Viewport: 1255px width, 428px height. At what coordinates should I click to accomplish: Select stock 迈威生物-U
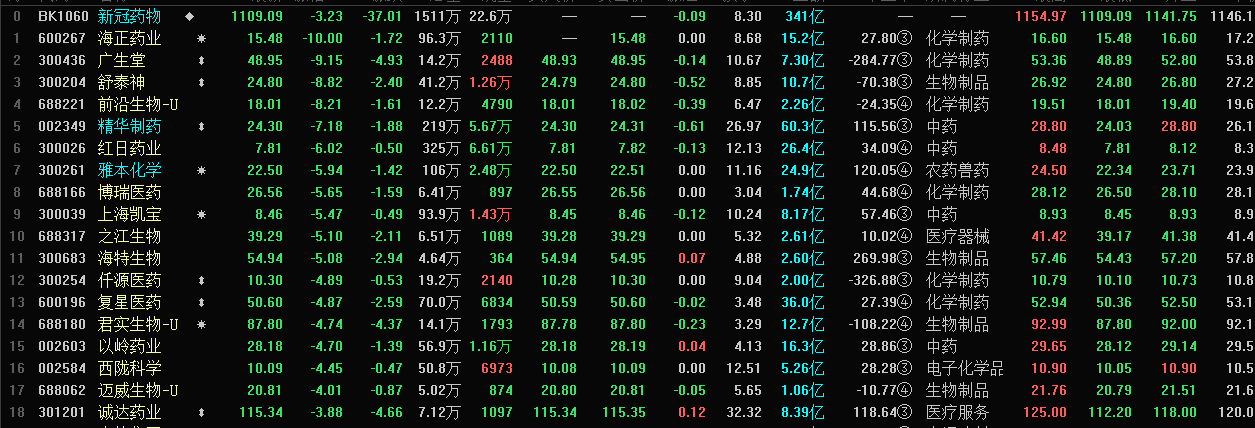(138, 390)
